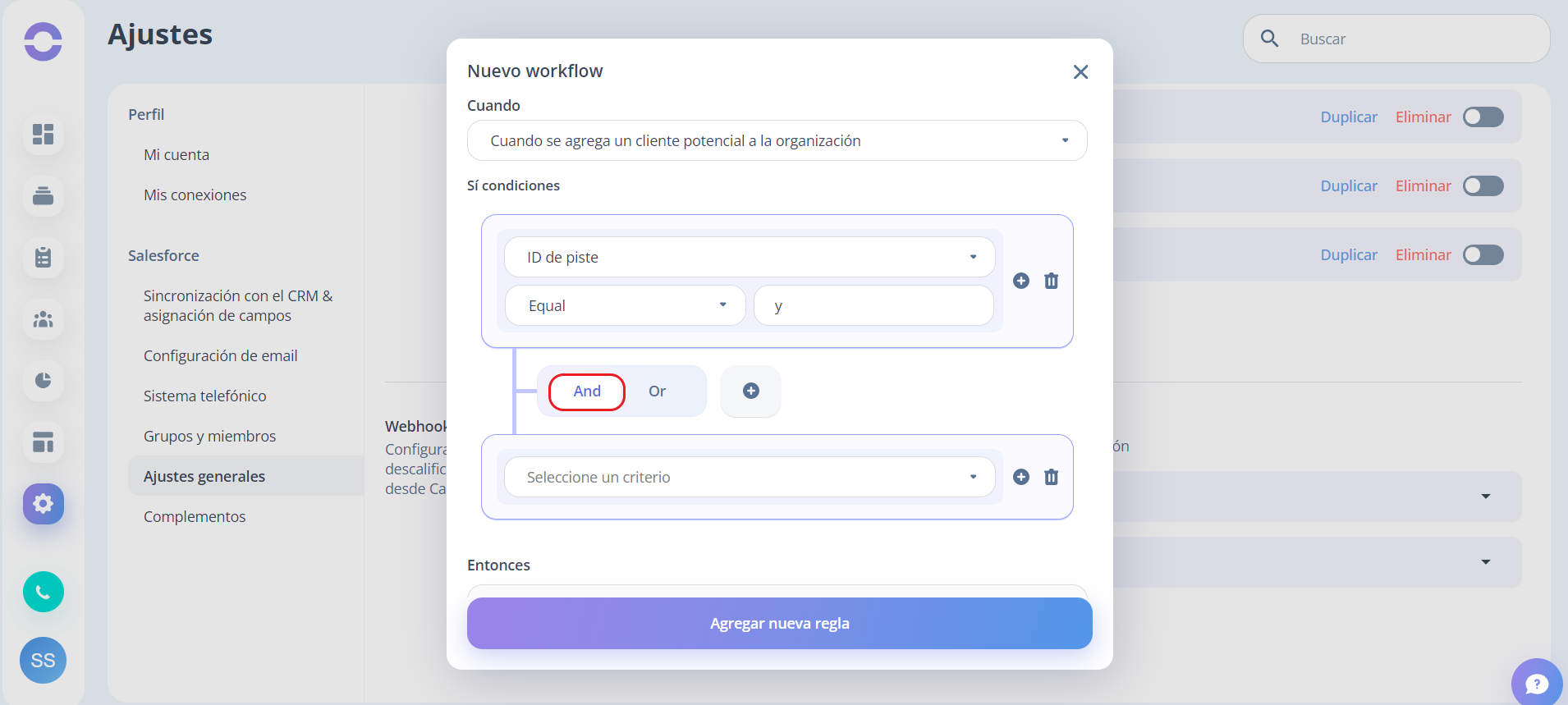Open the dashboard icon in left sidebar
The height and width of the screenshot is (705, 1568).
[x=44, y=134]
